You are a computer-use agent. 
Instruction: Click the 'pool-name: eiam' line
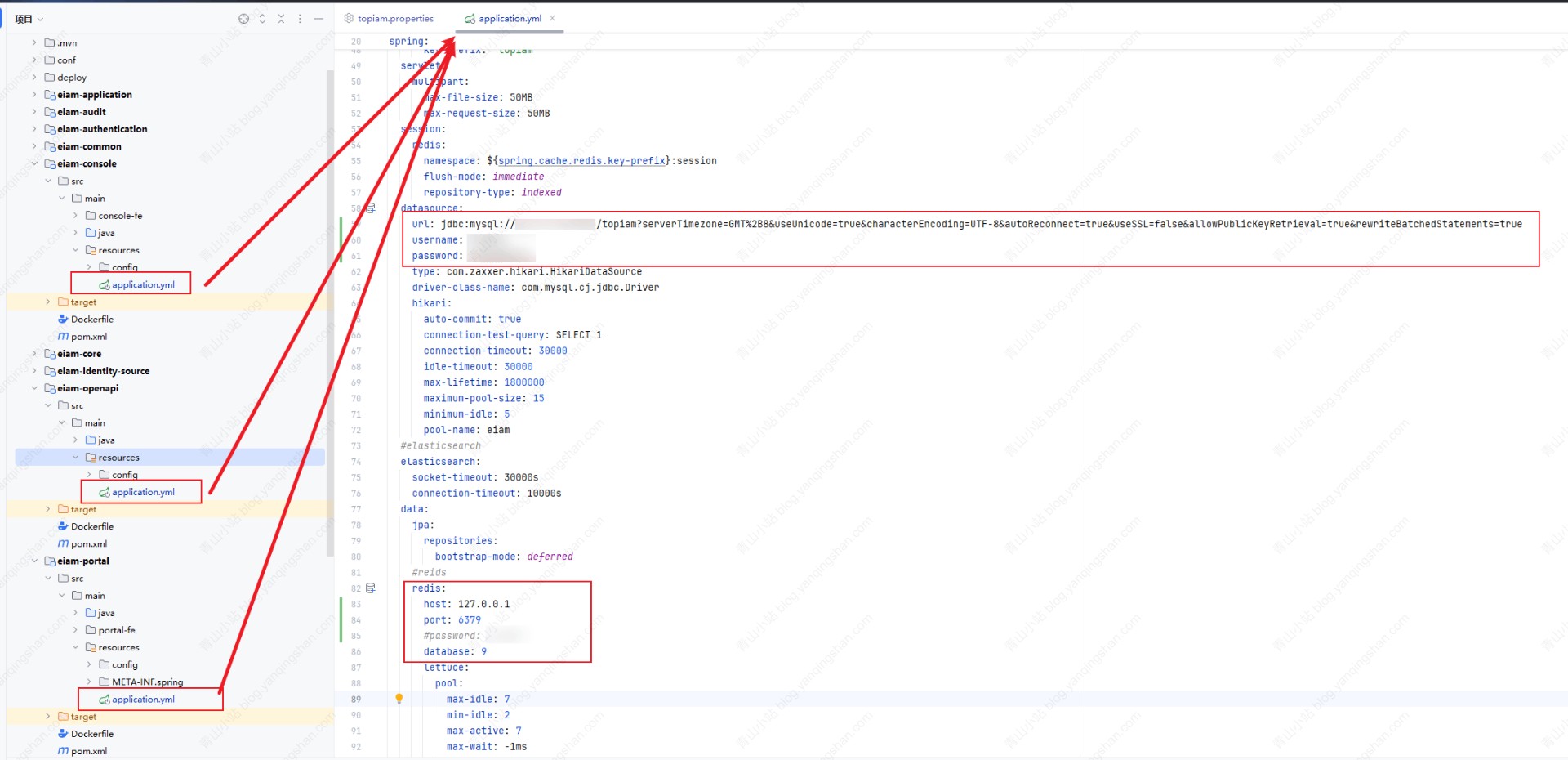466,431
